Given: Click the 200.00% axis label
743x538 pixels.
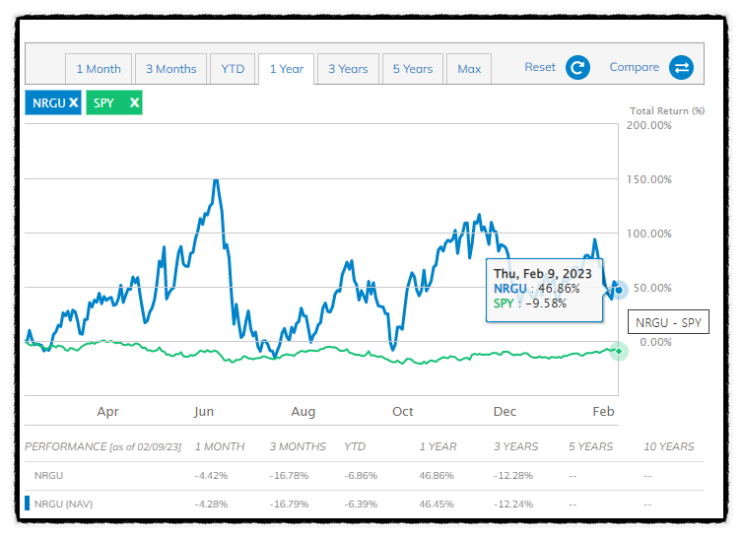Looking at the screenshot, I should click(x=649, y=126).
